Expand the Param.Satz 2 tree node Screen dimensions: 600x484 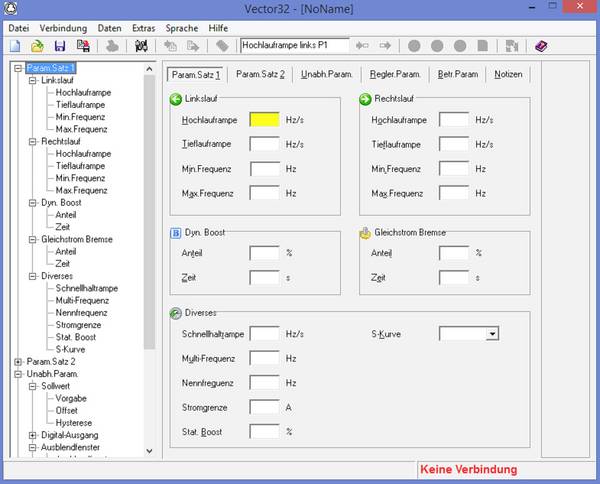click(x=18, y=362)
